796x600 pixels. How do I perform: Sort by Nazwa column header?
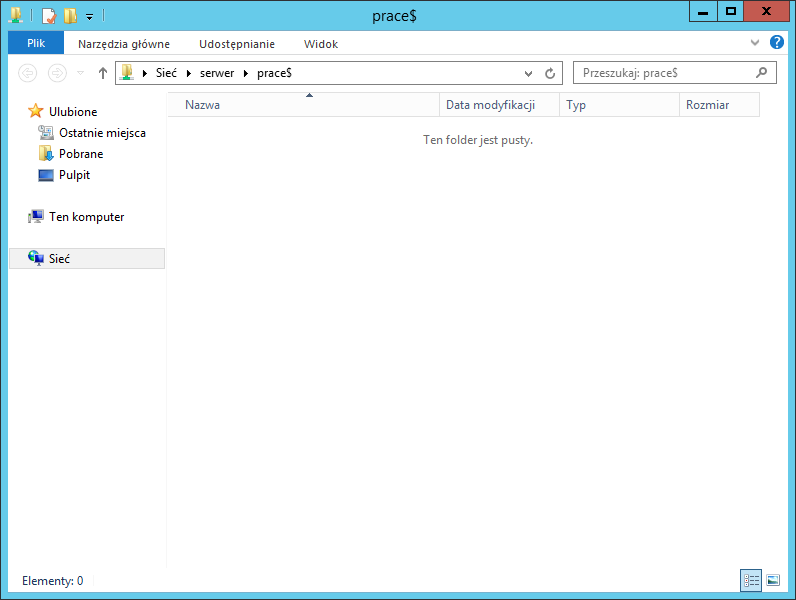pyautogui.click(x=304, y=105)
